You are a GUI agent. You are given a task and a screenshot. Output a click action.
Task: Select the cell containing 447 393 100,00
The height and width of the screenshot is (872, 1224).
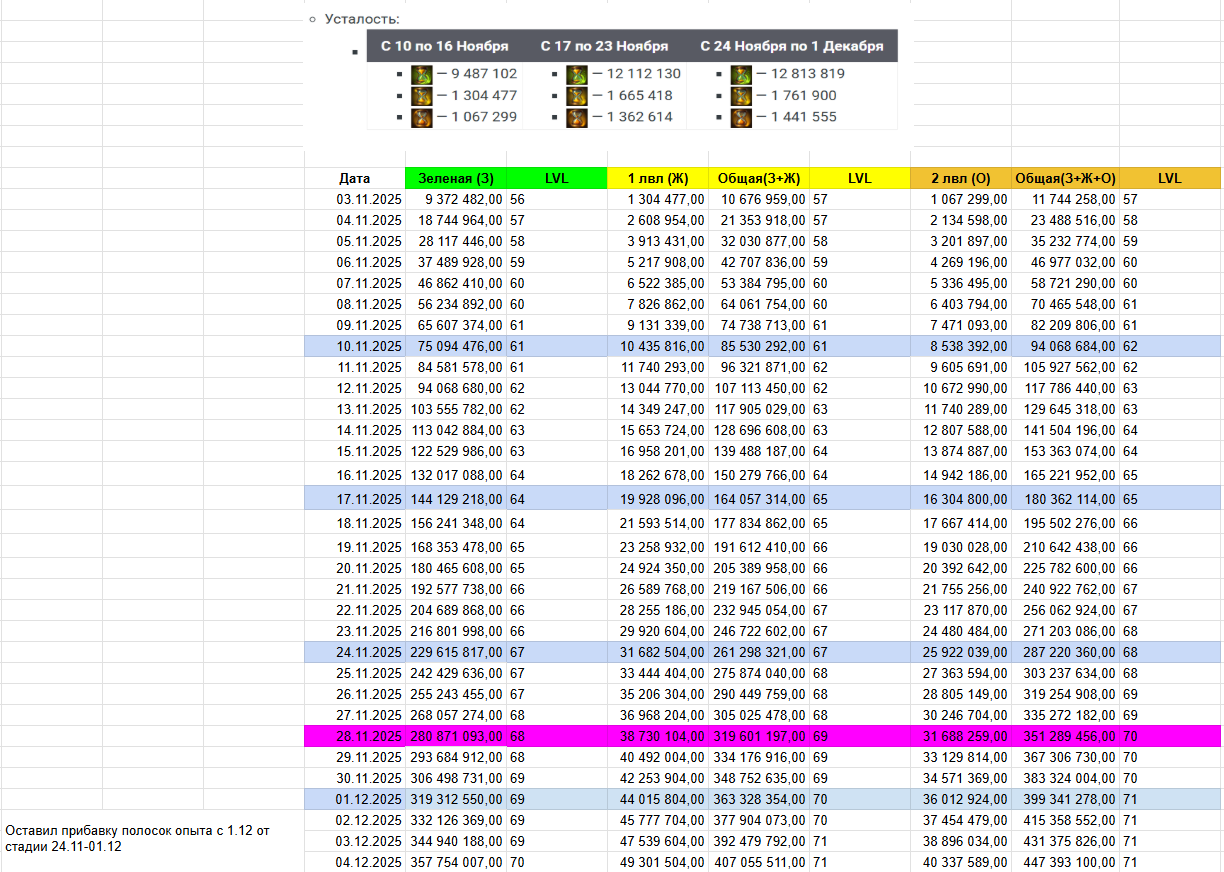(x=1064, y=862)
